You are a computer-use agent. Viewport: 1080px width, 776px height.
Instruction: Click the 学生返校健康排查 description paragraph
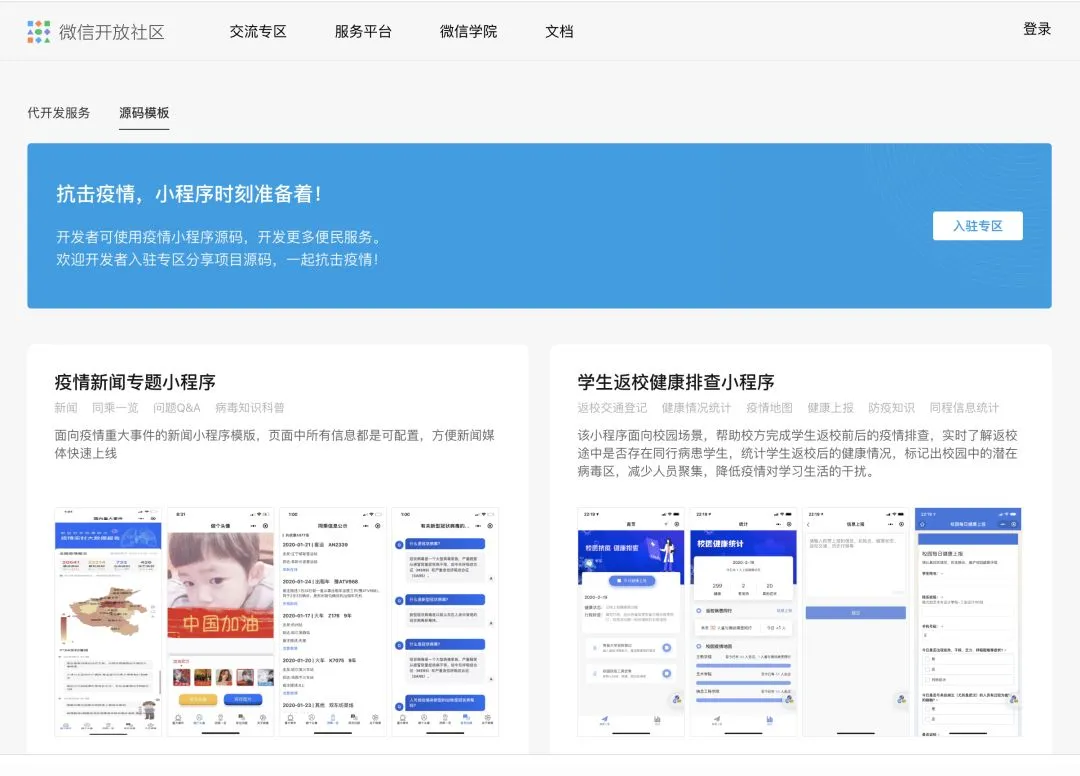pos(797,453)
